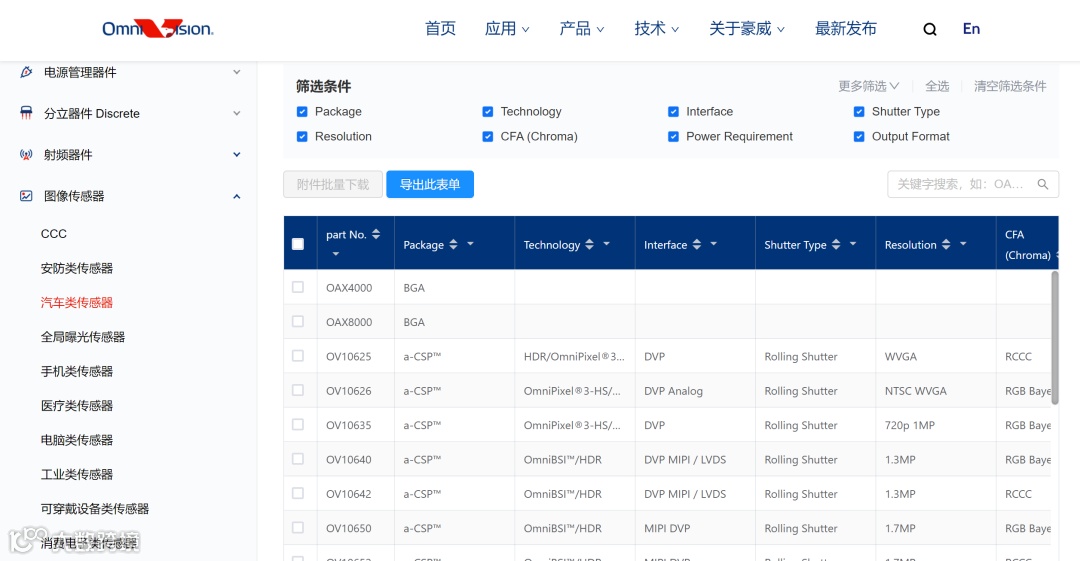Screen dimensions: 1080x561
Task: Open the 产品 navigation menu
Action: [x=581, y=28]
